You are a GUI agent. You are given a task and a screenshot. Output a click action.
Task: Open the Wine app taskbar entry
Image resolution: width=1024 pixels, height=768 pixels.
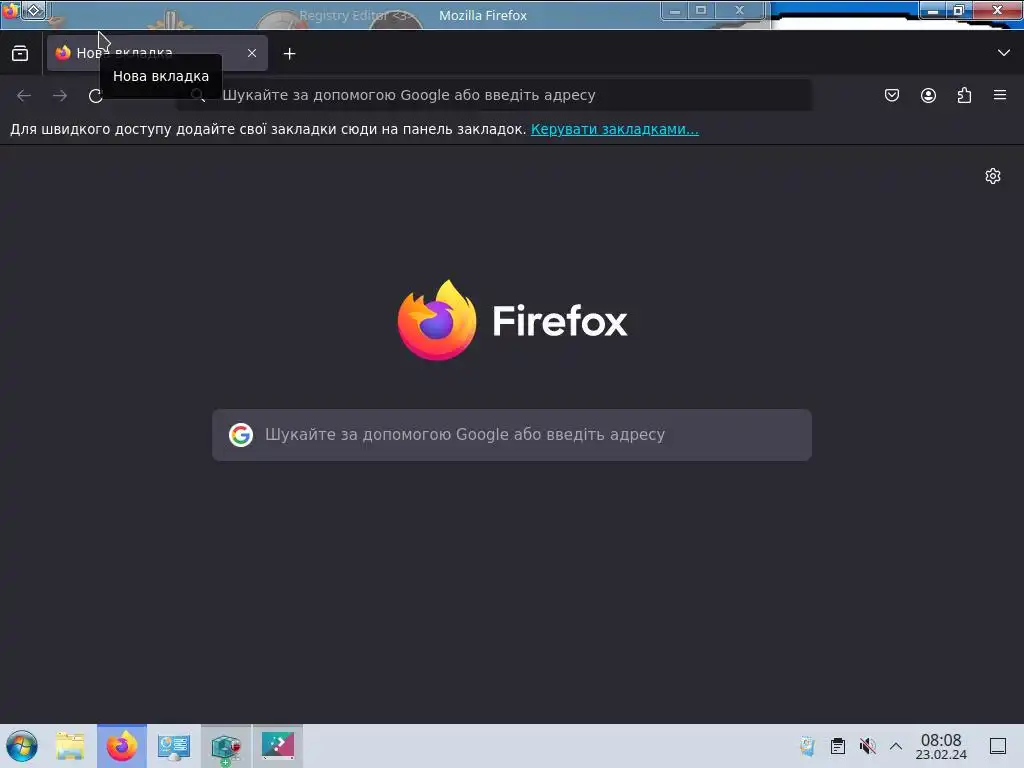pos(226,746)
